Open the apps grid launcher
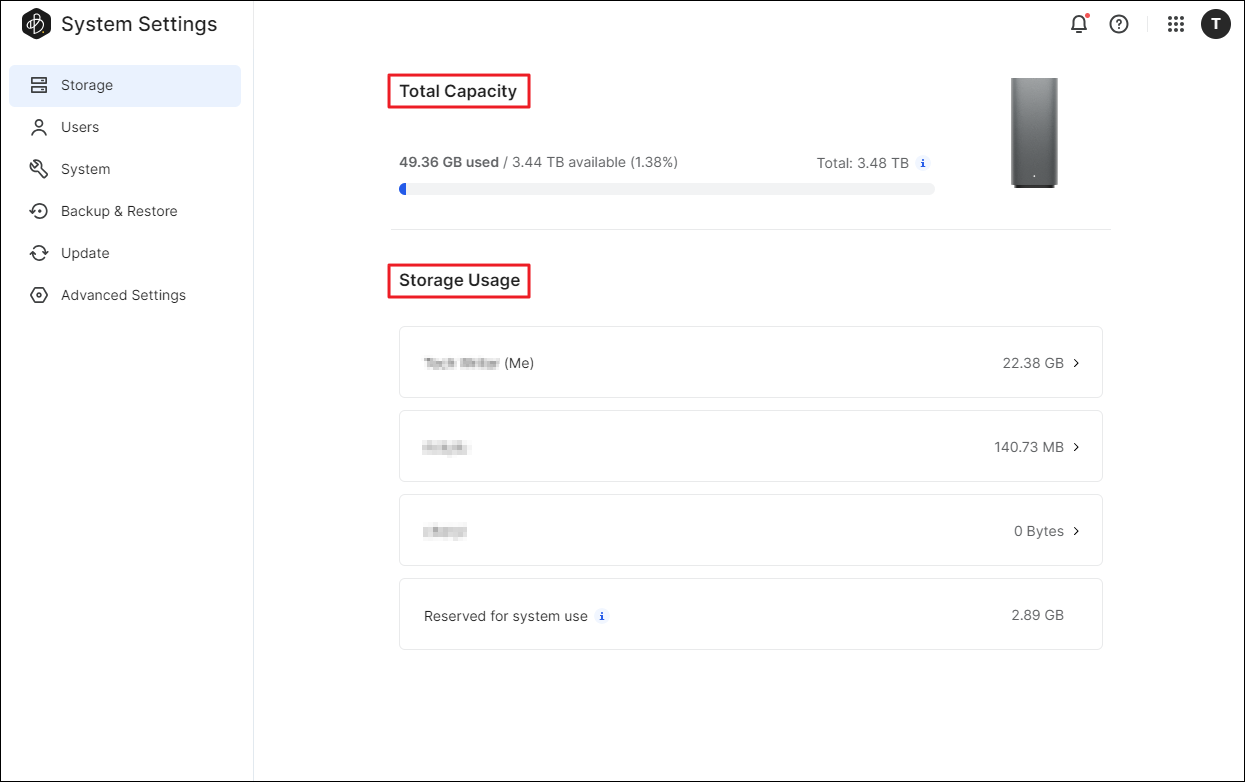Screen dimensions: 1245x782 (1175, 24)
